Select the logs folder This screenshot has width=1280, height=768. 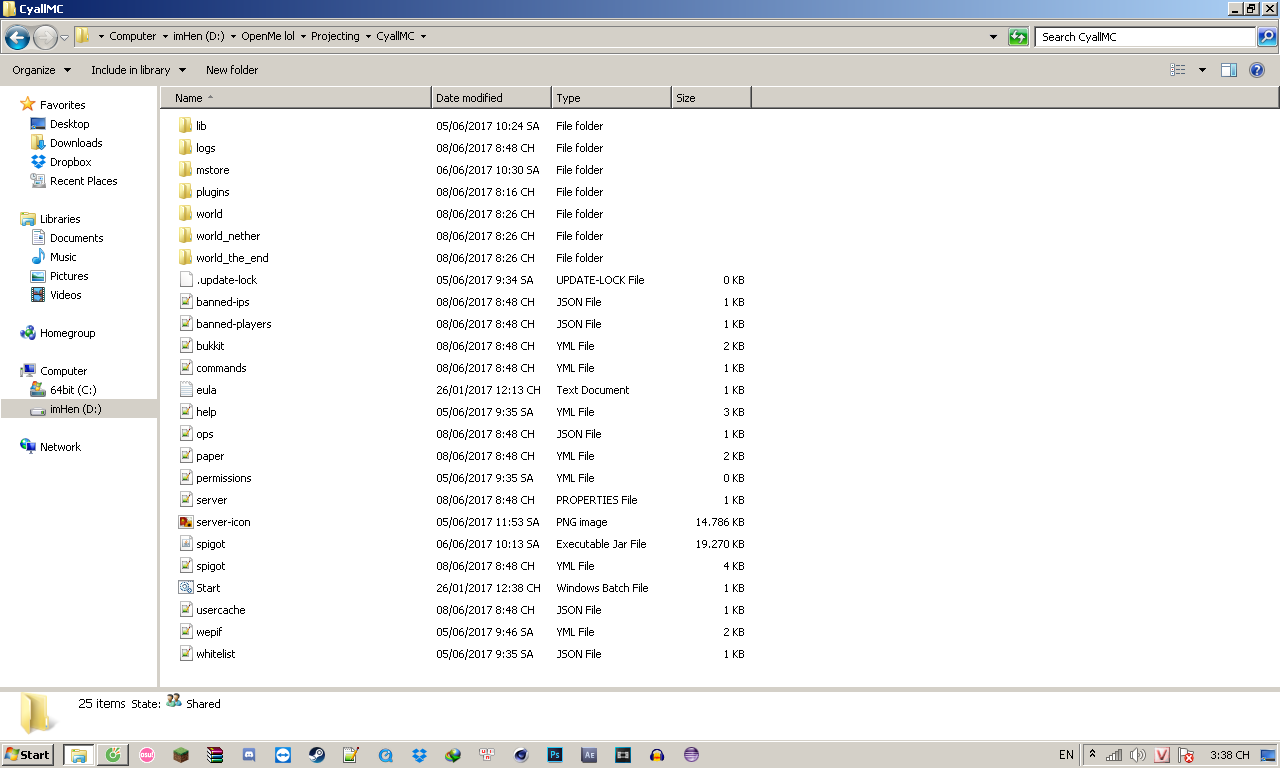click(197, 148)
